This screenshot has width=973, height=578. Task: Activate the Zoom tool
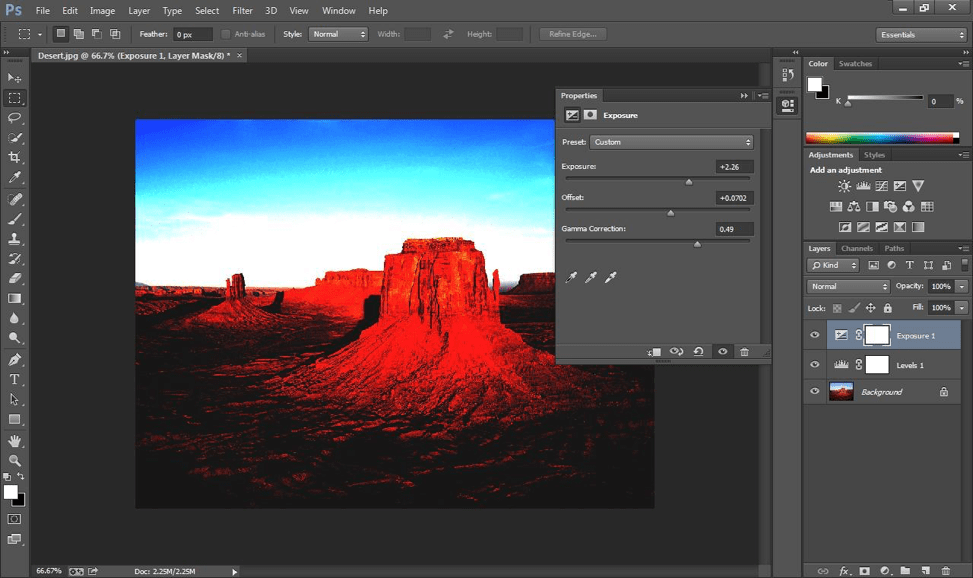15,460
